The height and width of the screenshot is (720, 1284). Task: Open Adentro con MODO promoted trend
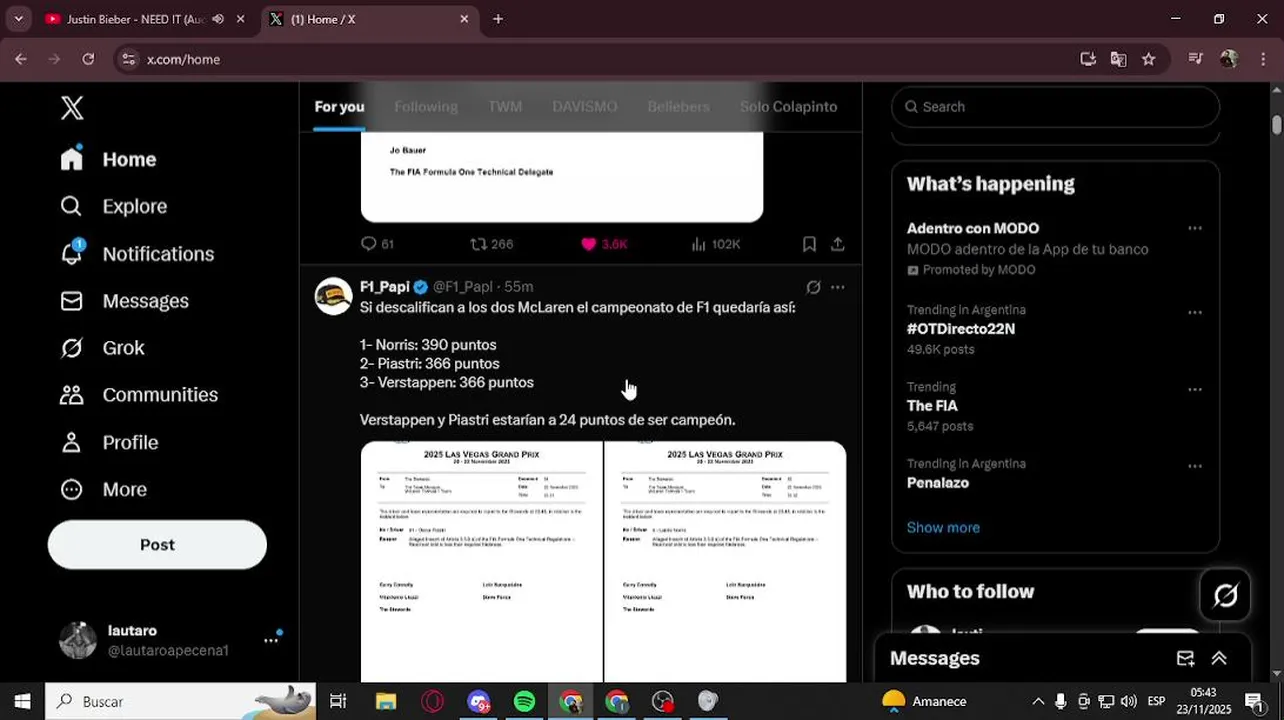pyautogui.click(x=973, y=229)
